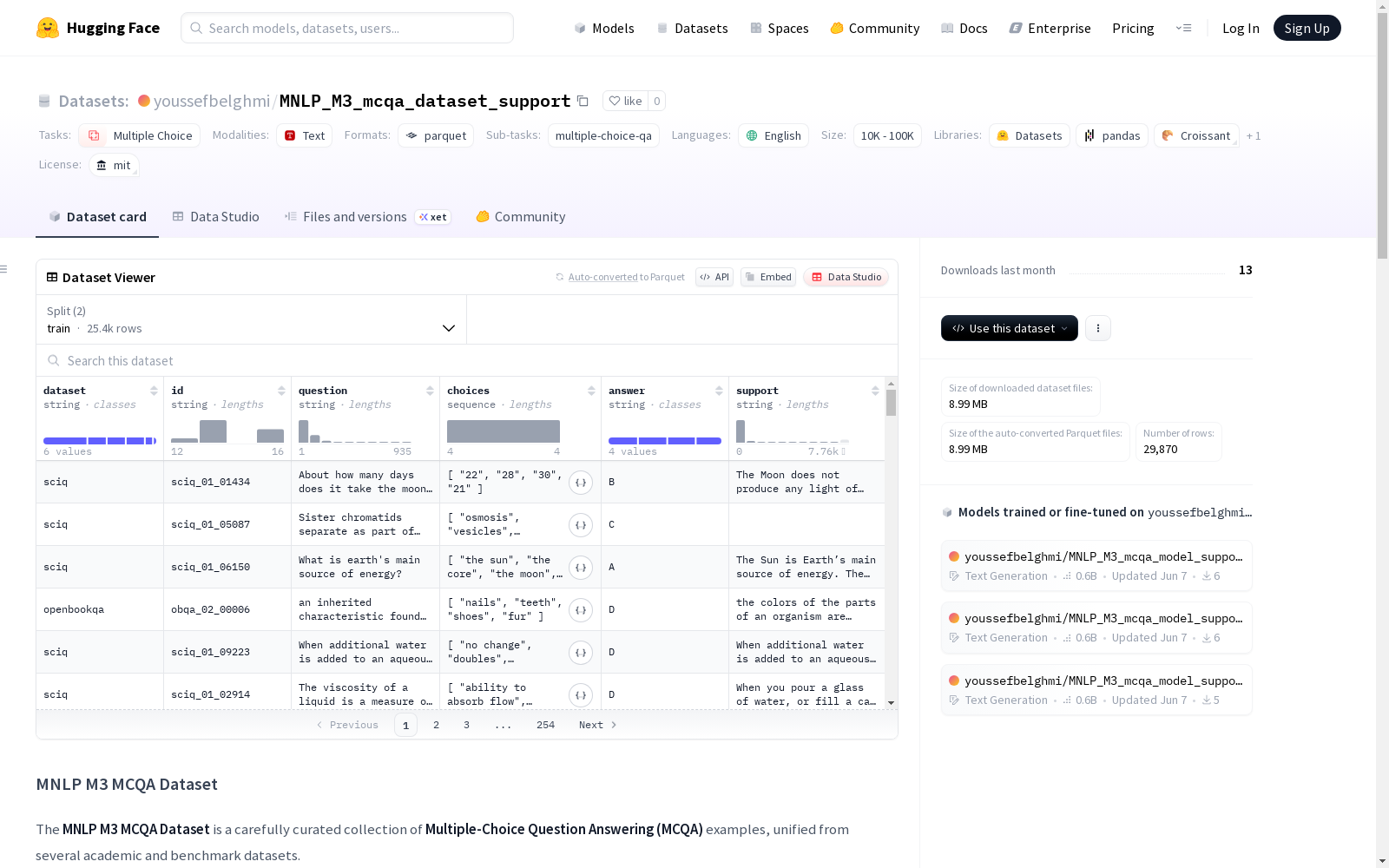Viewport: 1389px width, 868px height.
Task: Like the dataset with the heart button
Action: tap(625, 101)
